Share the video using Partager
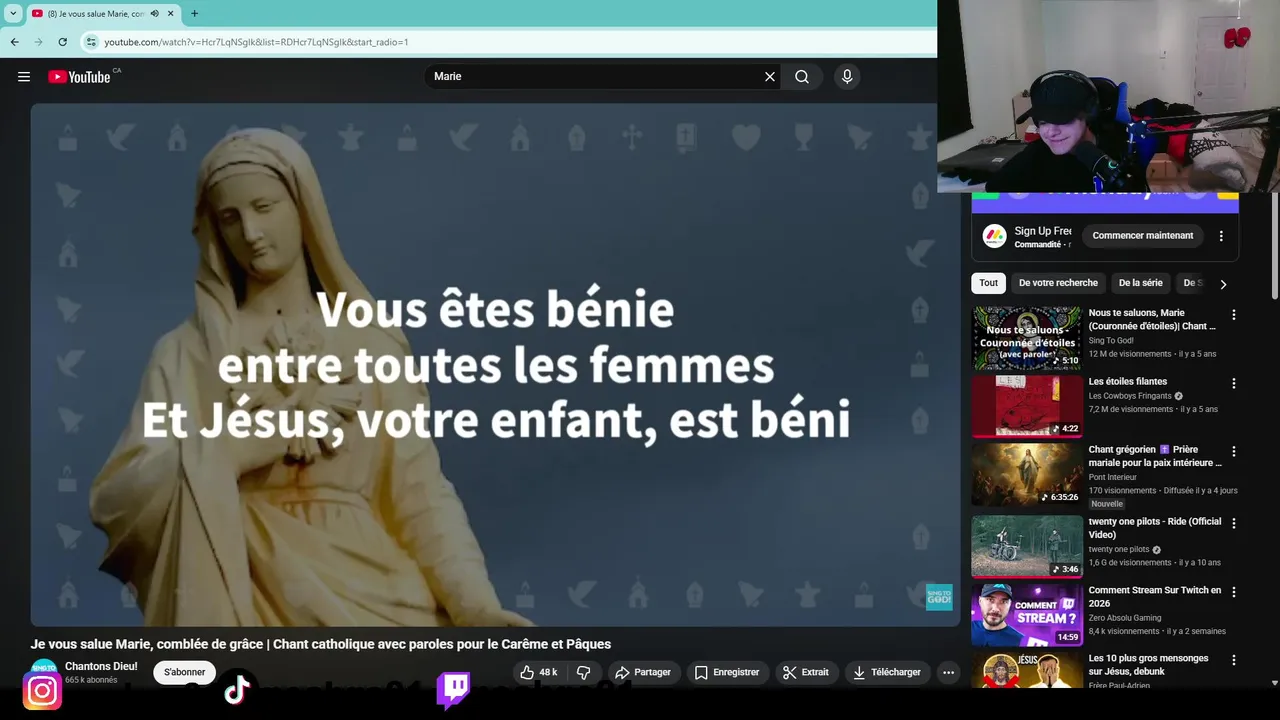 click(x=643, y=672)
